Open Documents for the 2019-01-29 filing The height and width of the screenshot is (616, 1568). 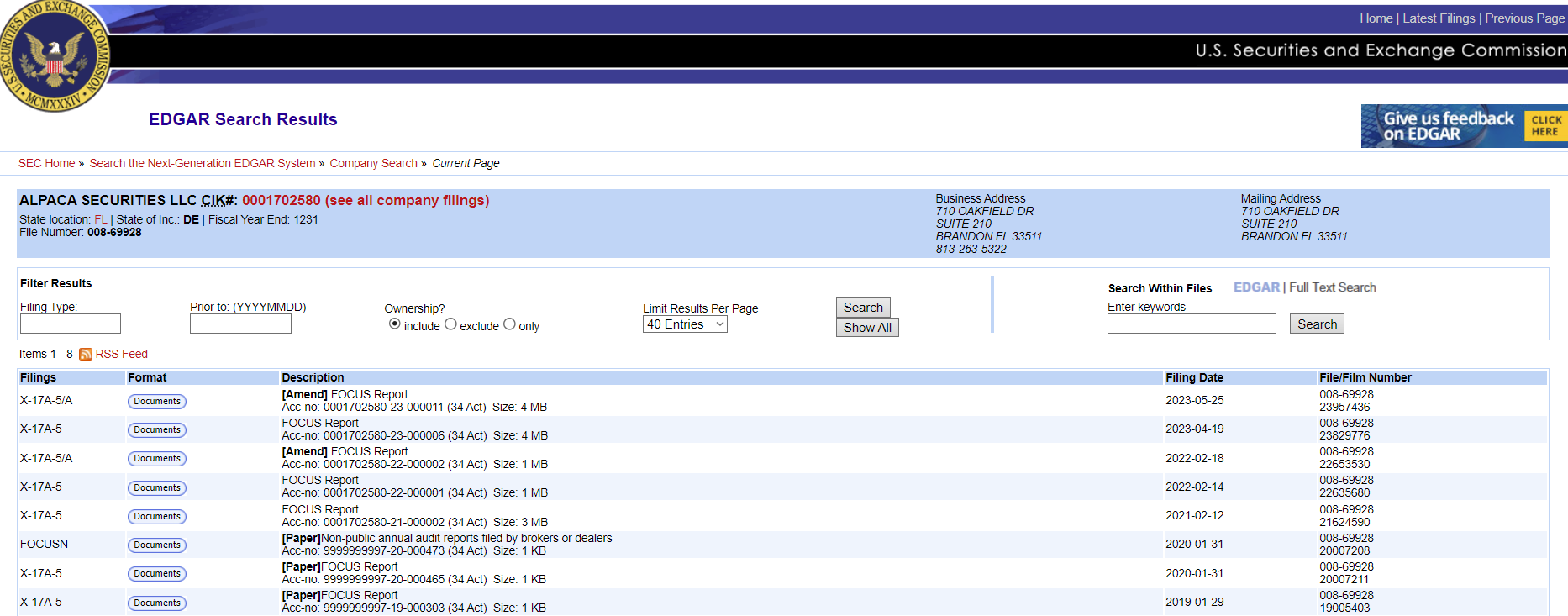[x=156, y=603]
